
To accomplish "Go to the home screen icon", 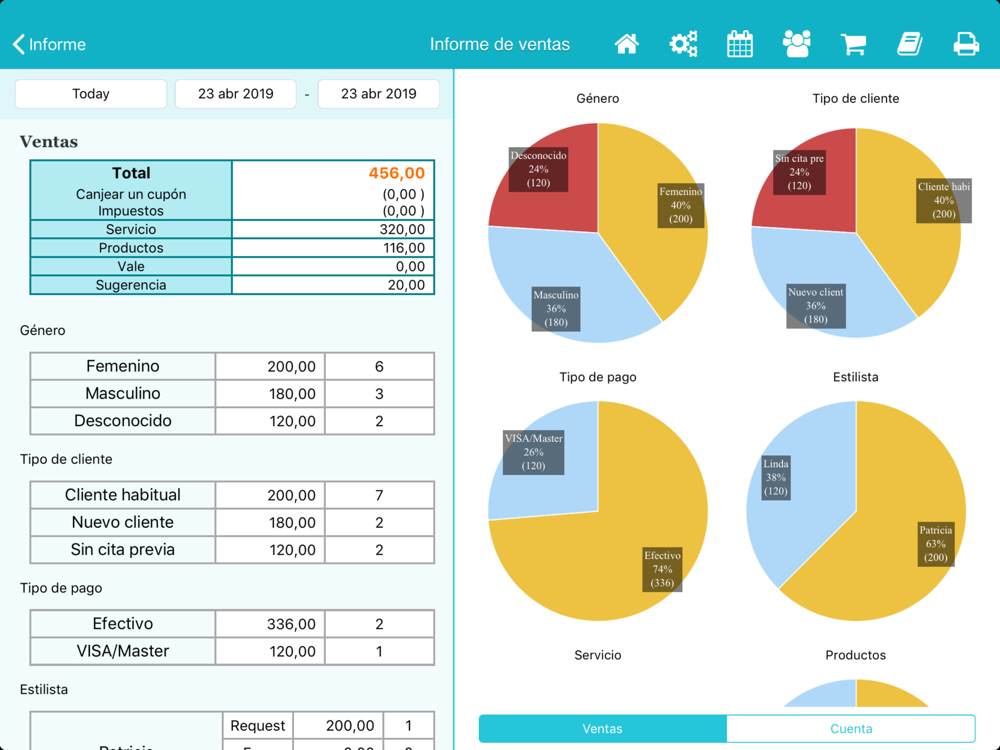I will [626, 44].
